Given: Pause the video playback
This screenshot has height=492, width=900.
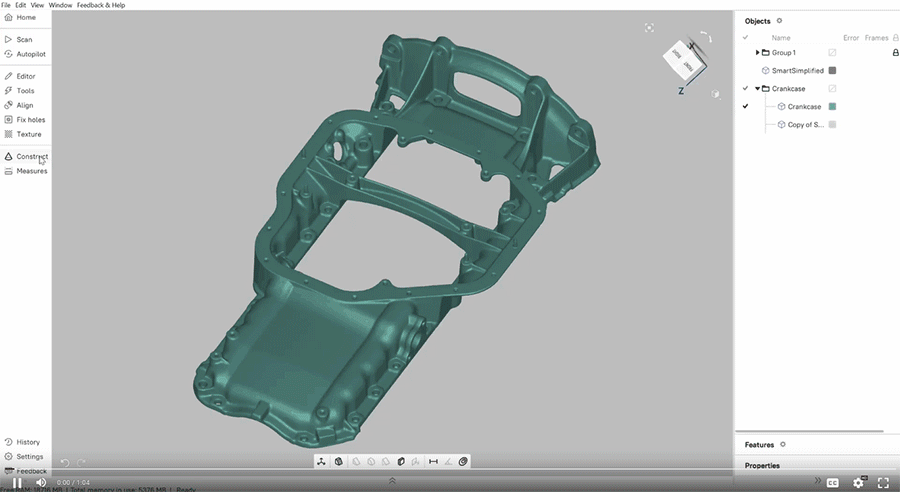Looking at the screenshot, I should (17, 483).
